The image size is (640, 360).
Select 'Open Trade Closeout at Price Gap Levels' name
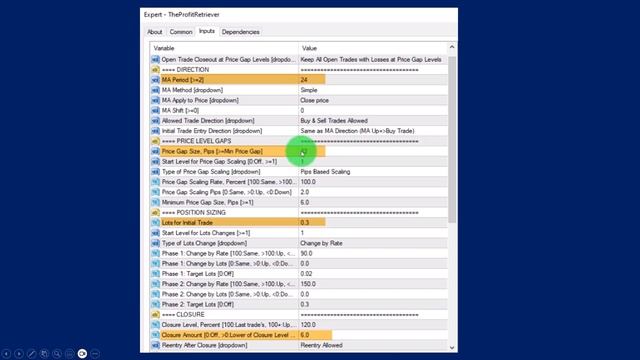(x=229, y=60)
